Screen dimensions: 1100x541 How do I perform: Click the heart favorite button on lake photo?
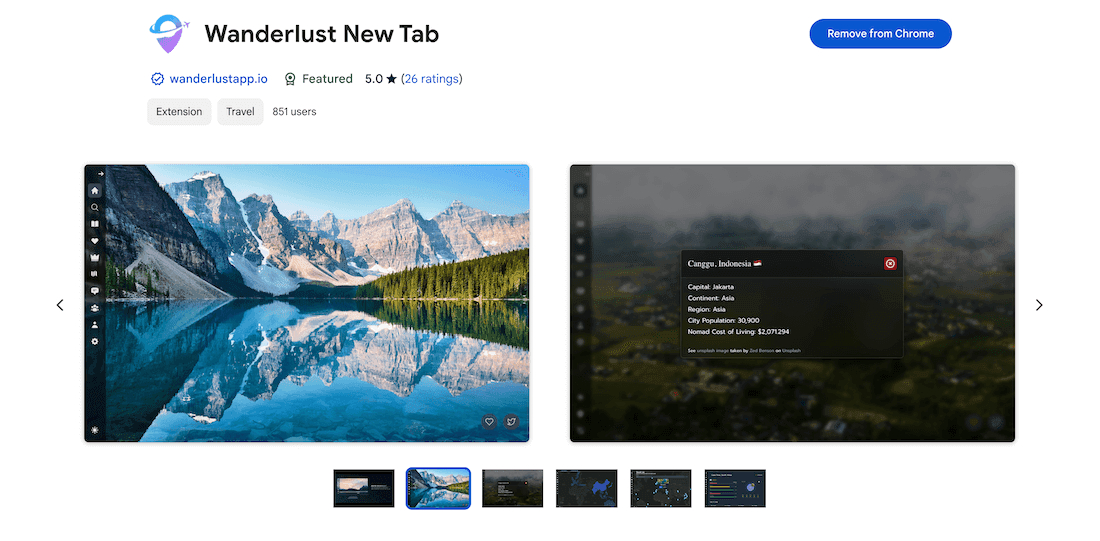(490, 421)
